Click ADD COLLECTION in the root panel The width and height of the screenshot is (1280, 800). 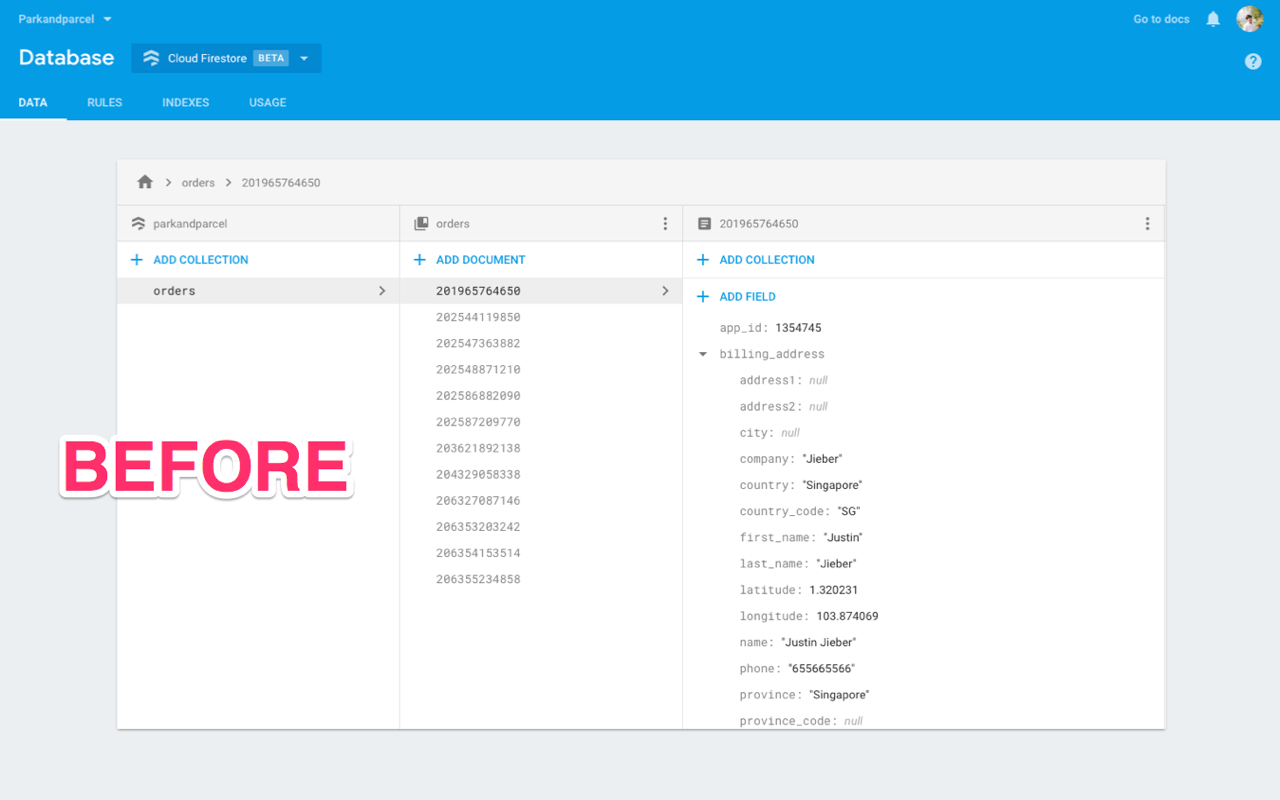(x=188, y=259)
